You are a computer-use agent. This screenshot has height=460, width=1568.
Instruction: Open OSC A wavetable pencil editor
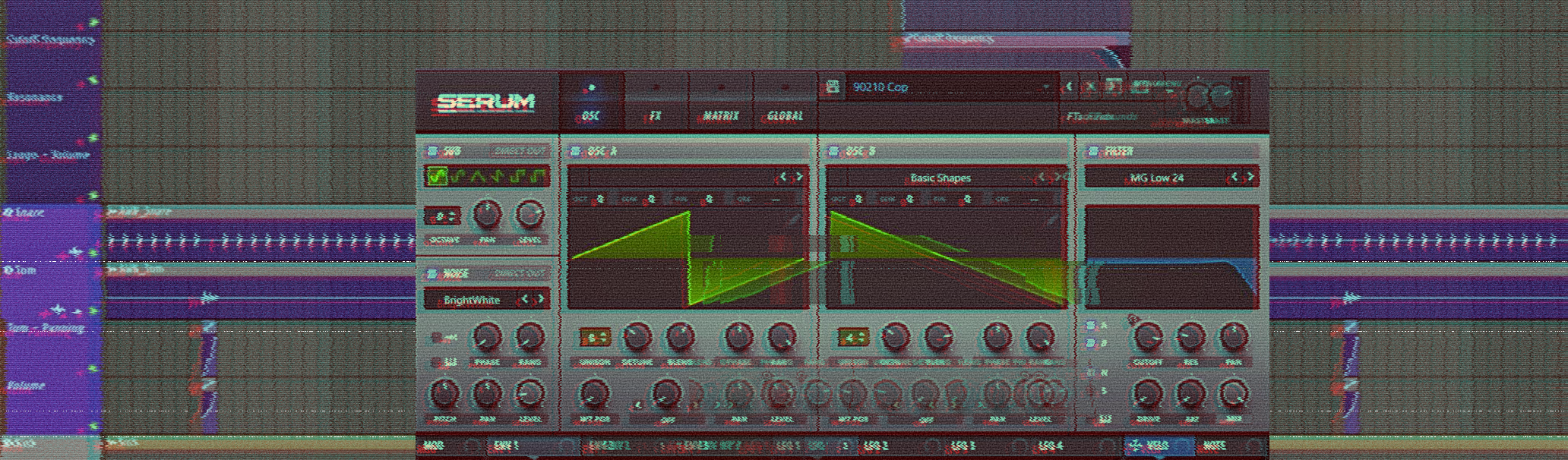[x=794, y=219]
